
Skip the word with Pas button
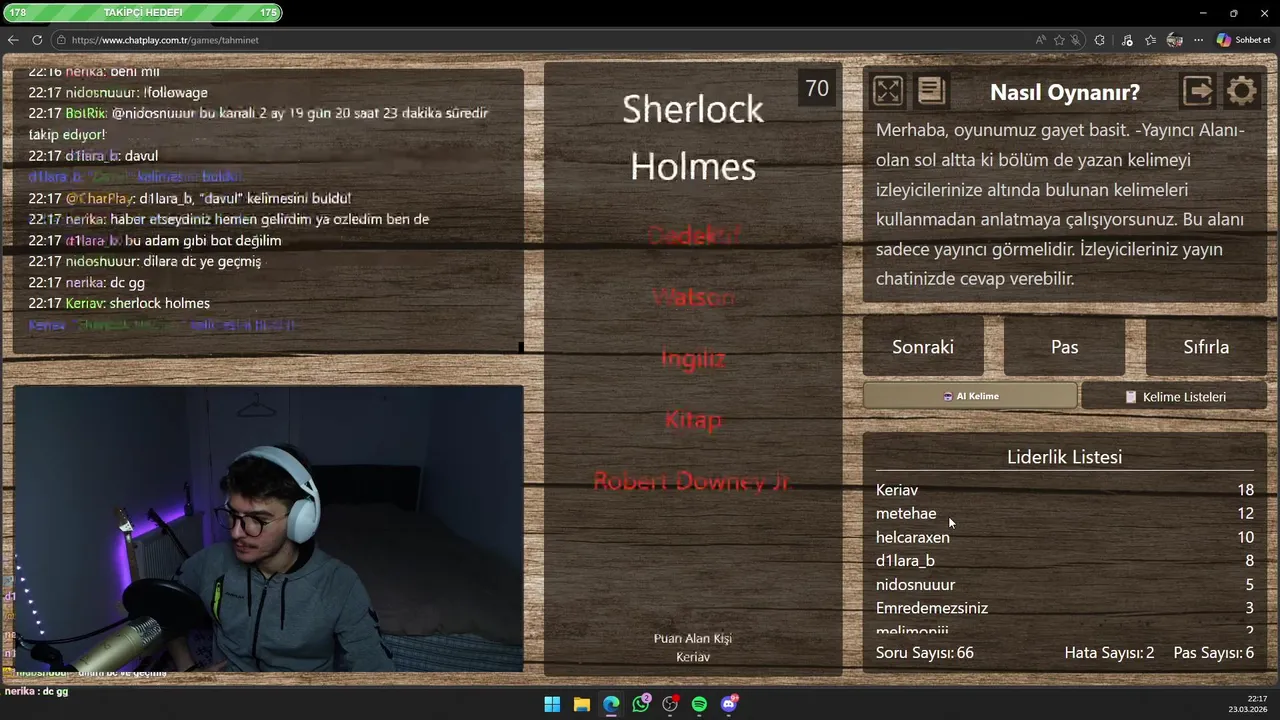click(x=1064, y=347)
